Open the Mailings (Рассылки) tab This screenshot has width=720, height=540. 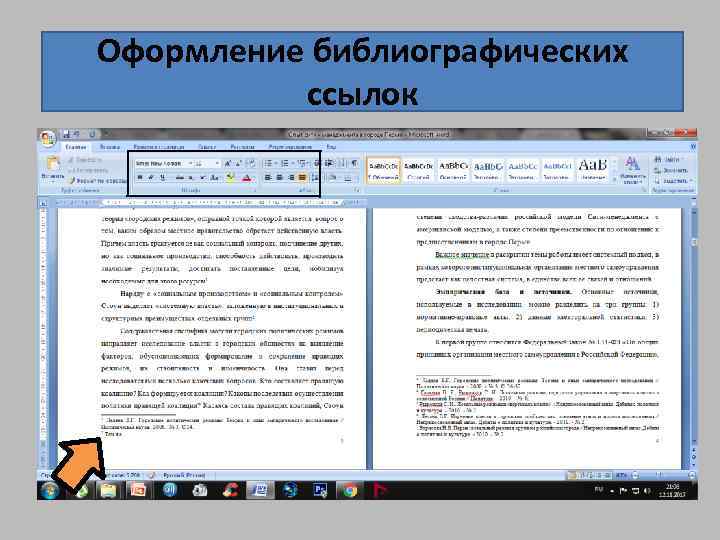[242, 147]
